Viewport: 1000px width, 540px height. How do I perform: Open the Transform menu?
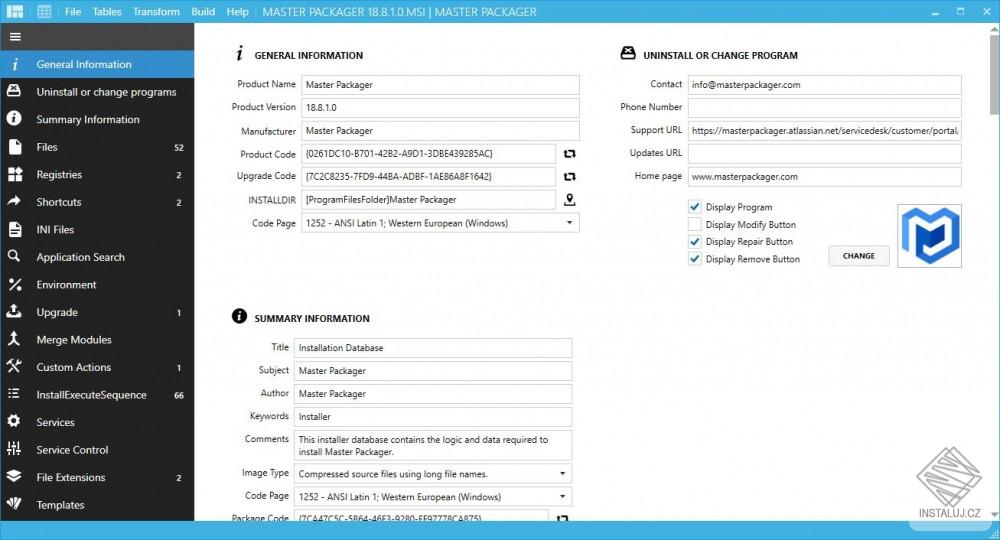(x=156, y=11)
